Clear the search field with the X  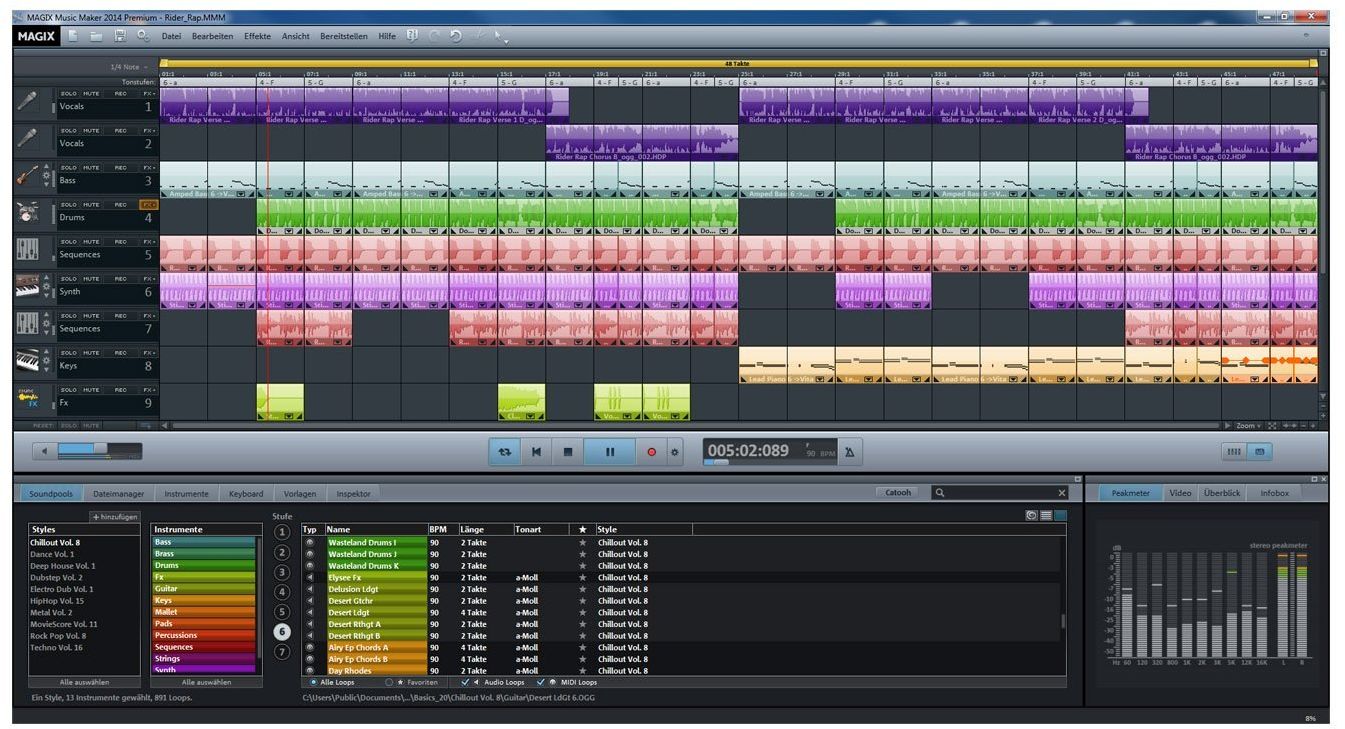pos(1062,493)
